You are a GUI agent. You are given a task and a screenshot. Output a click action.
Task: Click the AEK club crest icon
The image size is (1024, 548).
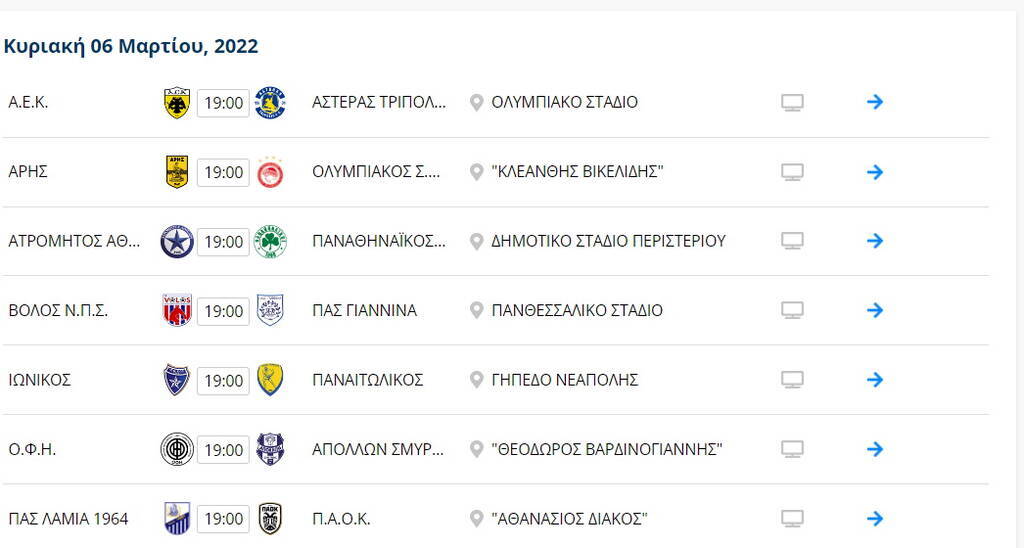click(x=177, y=102)
